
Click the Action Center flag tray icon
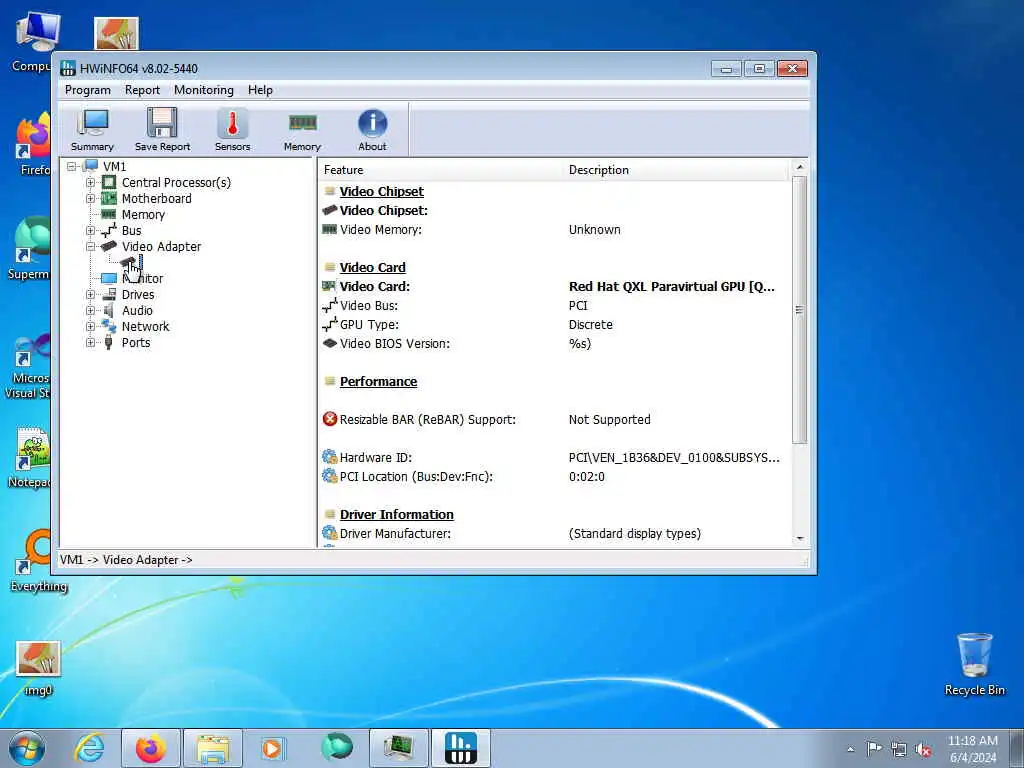(874, 748)
